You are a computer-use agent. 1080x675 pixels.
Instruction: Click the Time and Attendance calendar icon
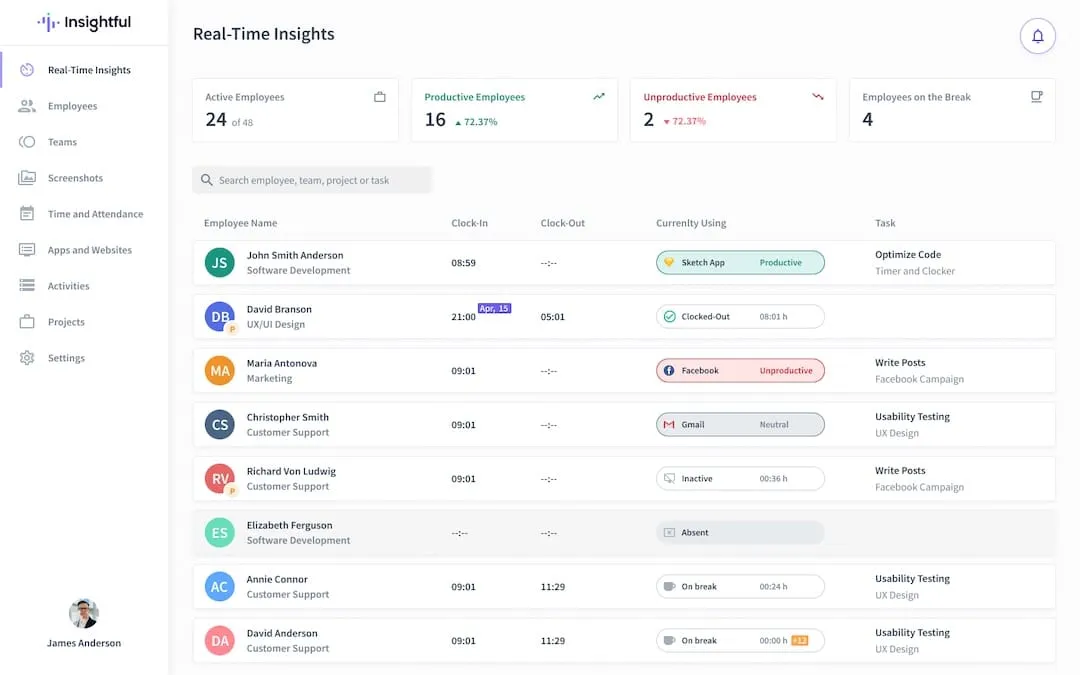pyautogui.click(x=27, y=213)
